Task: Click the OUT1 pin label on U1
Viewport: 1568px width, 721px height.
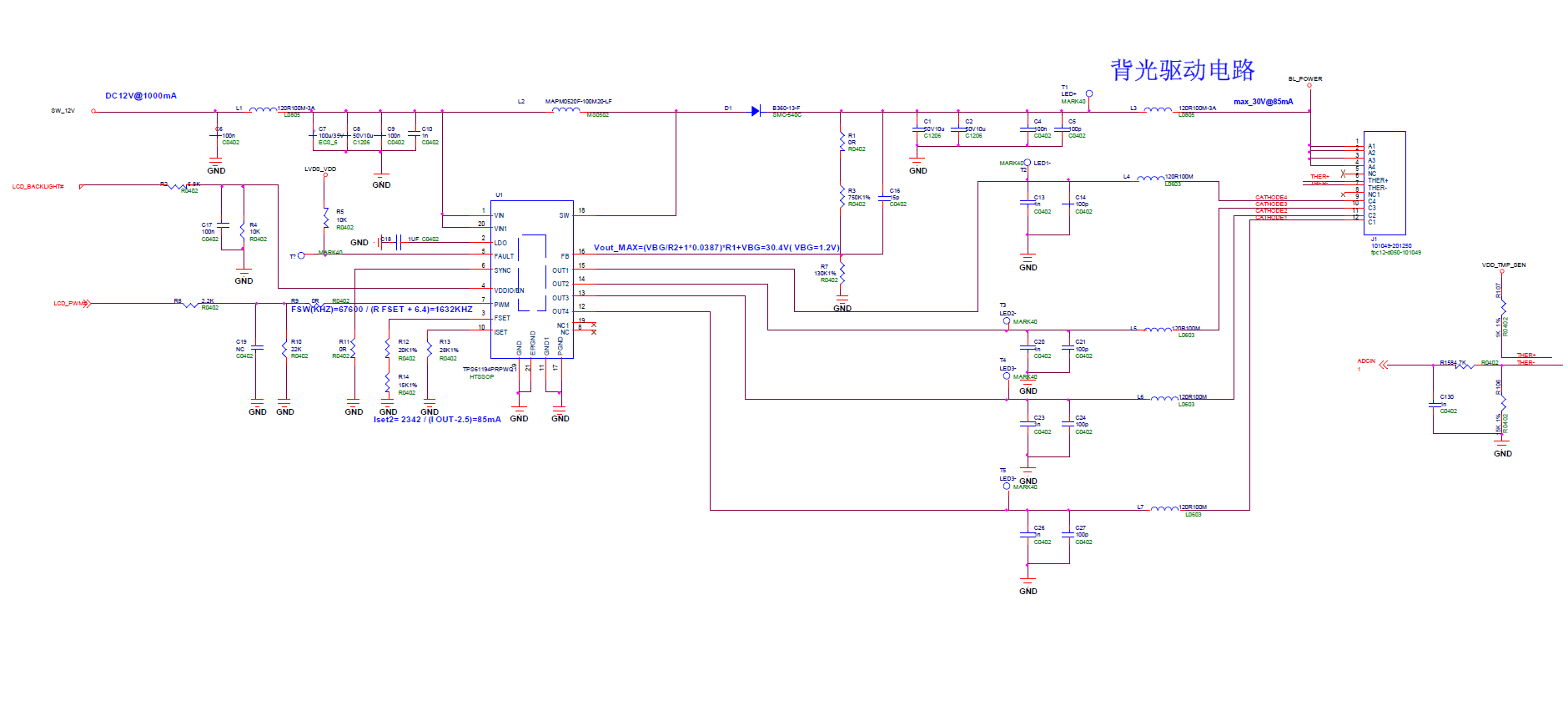Action: [x=560, y=270]
